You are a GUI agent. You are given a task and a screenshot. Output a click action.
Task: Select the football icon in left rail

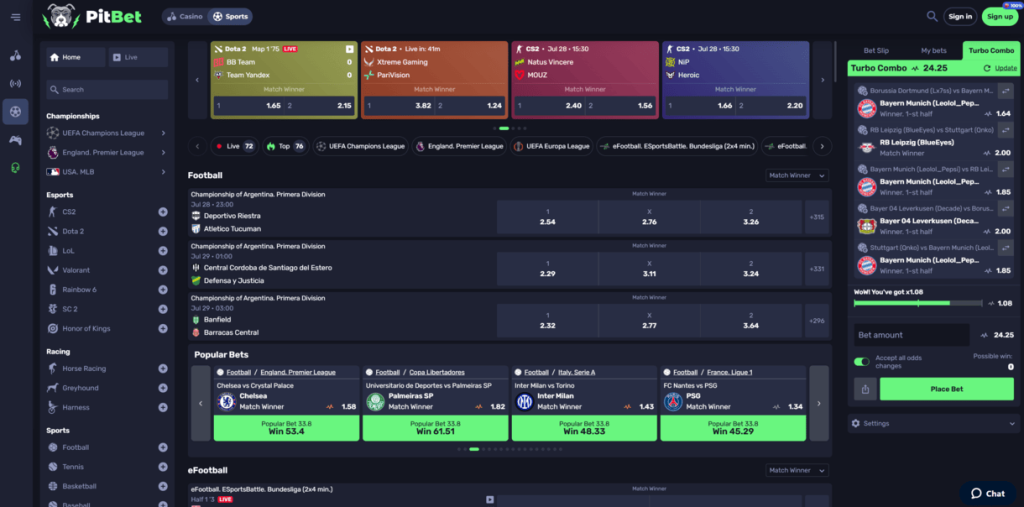click(x=16, y=112)
